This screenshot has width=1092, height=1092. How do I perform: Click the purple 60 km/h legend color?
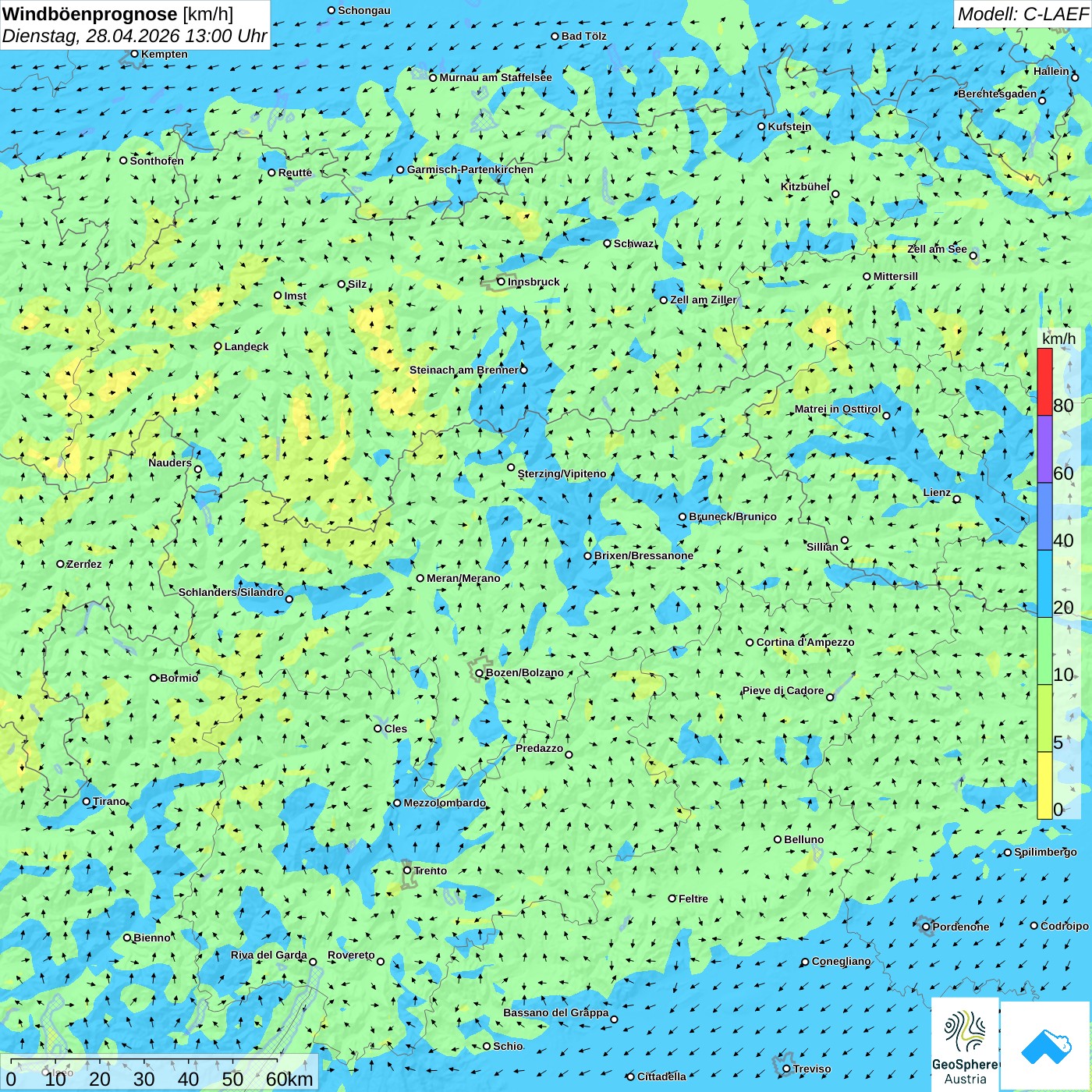point(1044,449)
